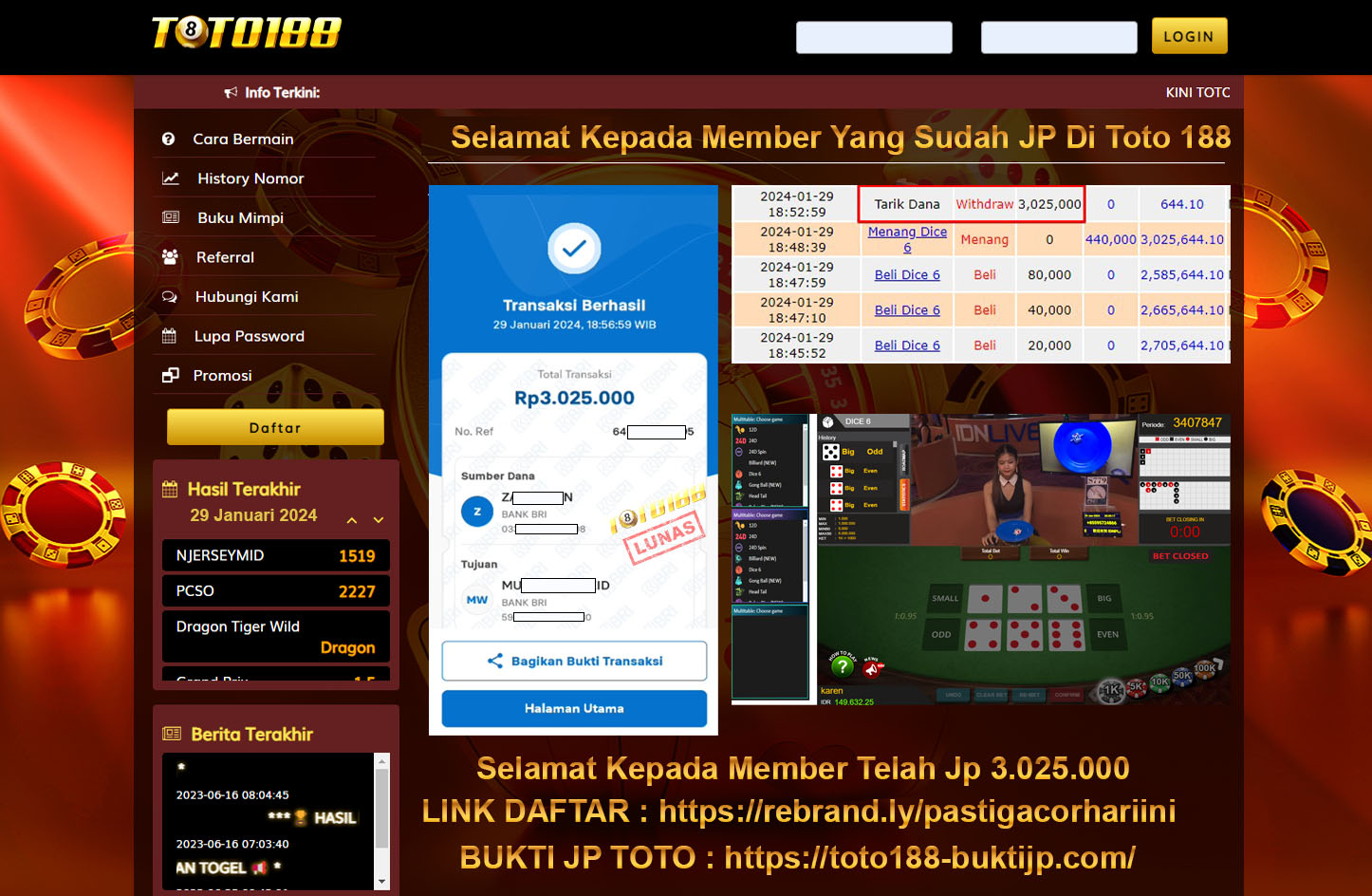The width and height of the screenshot is (1372, 896).
Task: Click the MW destination account avatar
Action: click(477, 599)
